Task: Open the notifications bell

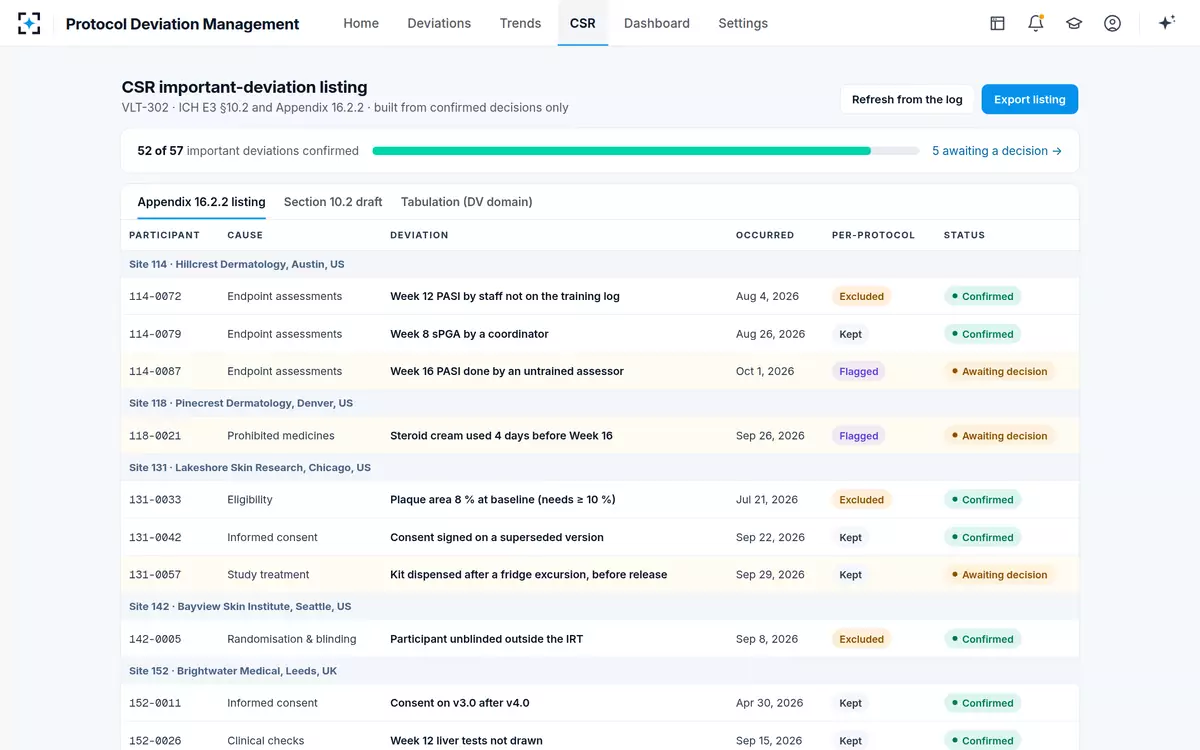Action: pyautogui.click(x=1036, y=23)
